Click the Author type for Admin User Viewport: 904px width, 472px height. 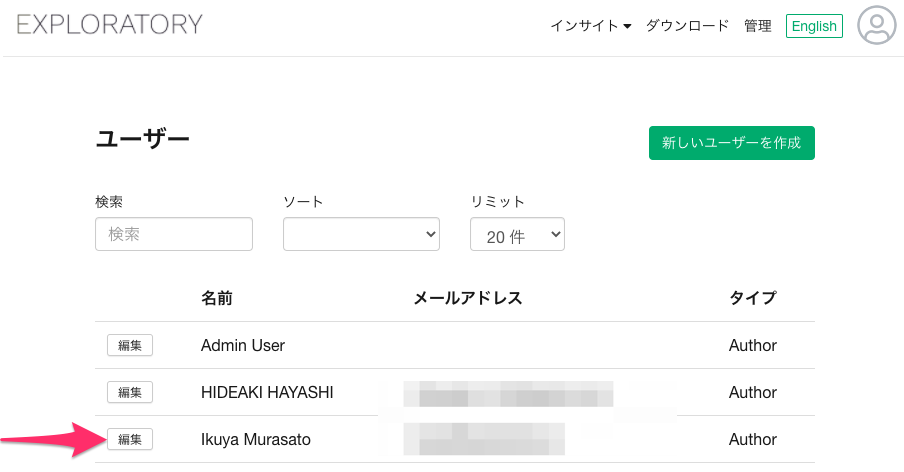[752, 345]
